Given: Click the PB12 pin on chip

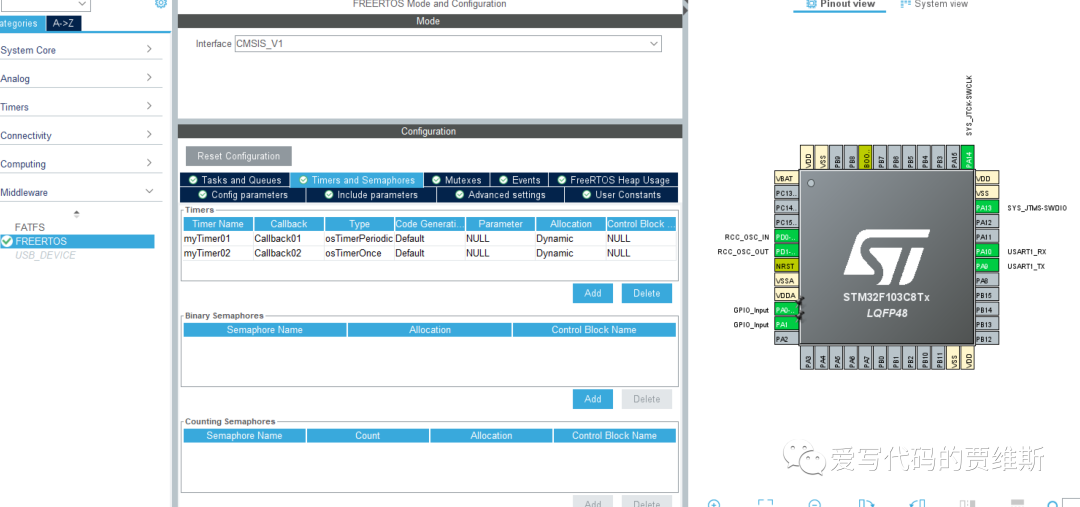Looking at the screenshot, I should [987, 339].
